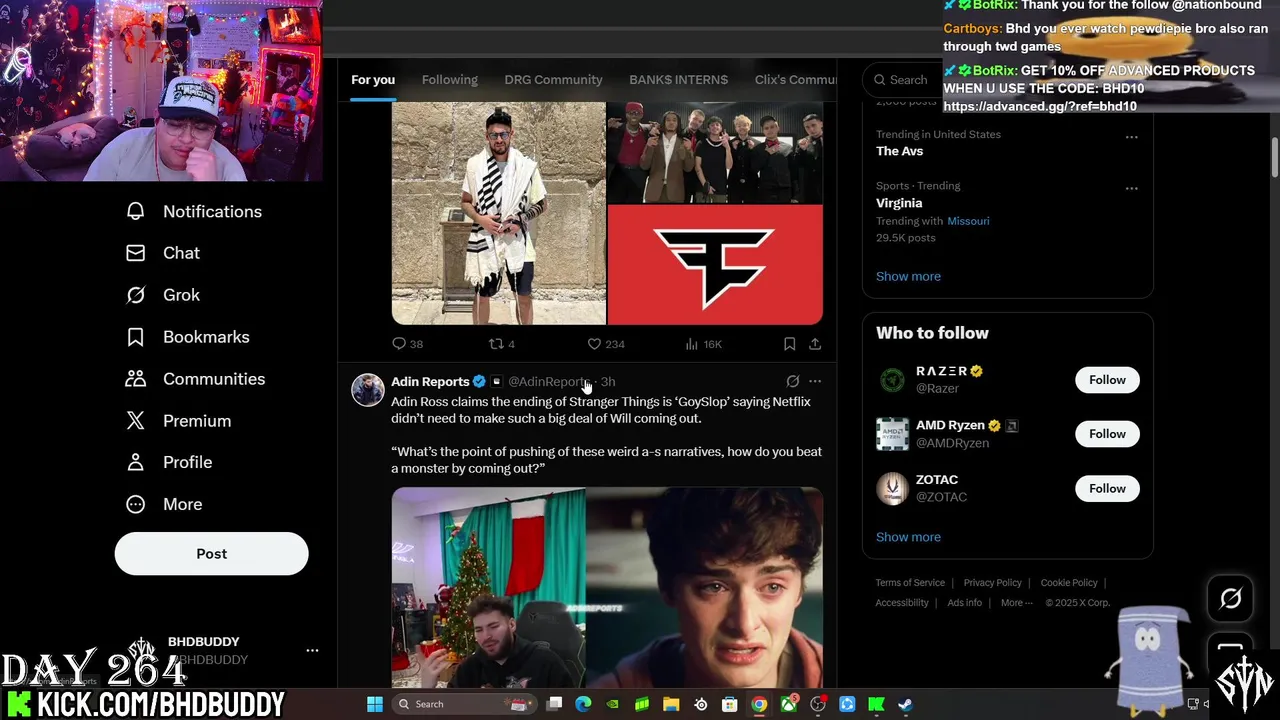Go to Bookmarks in sidebar
This screenshot has width=1280, height=720.
pos(187,337)
